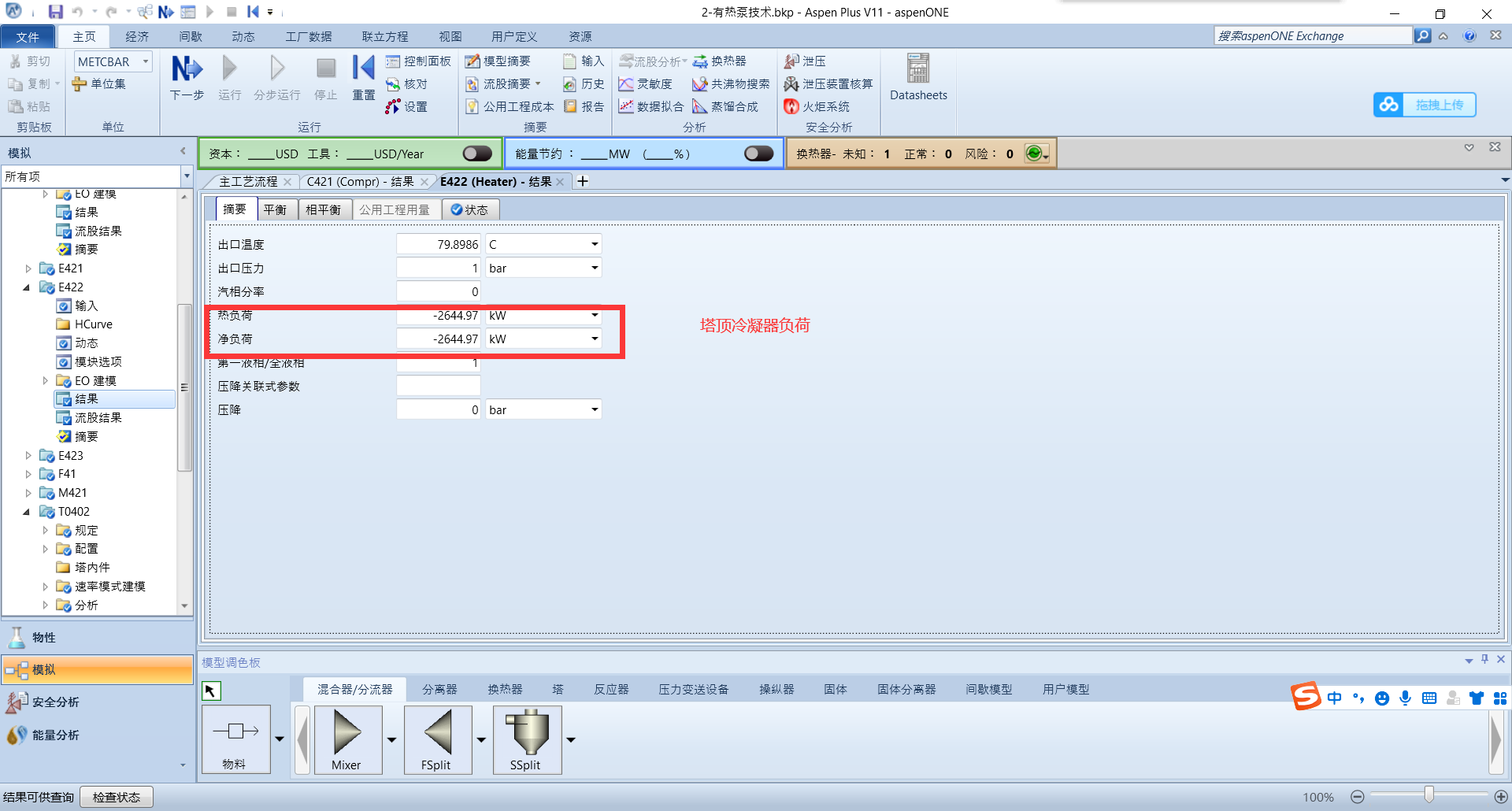The width and height of the screenshot is (1512, 811).
Task: Toggle the economics (资本) activation switch
Action: tap(476, 154)
